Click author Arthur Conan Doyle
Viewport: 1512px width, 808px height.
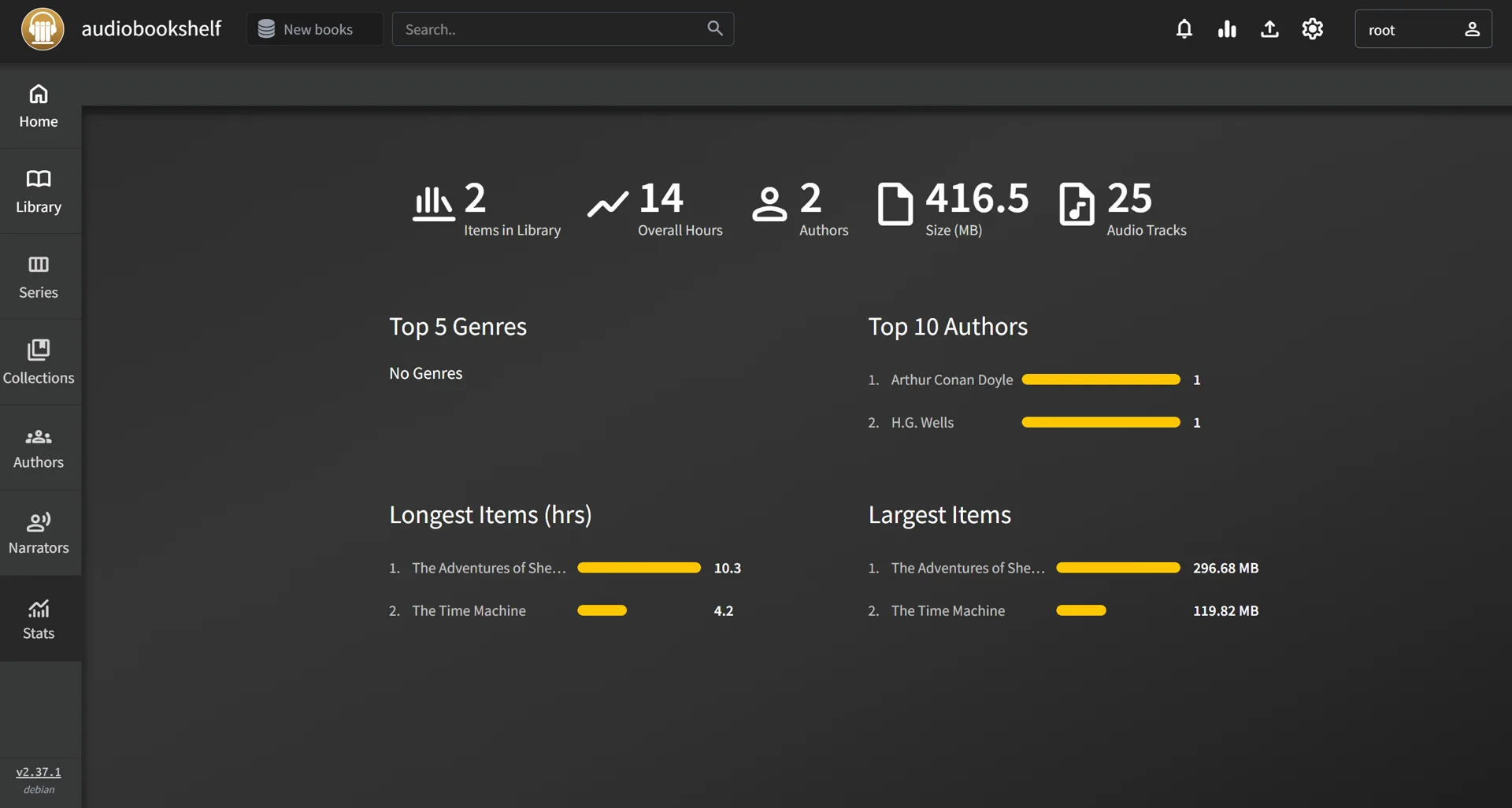[951, 380]
